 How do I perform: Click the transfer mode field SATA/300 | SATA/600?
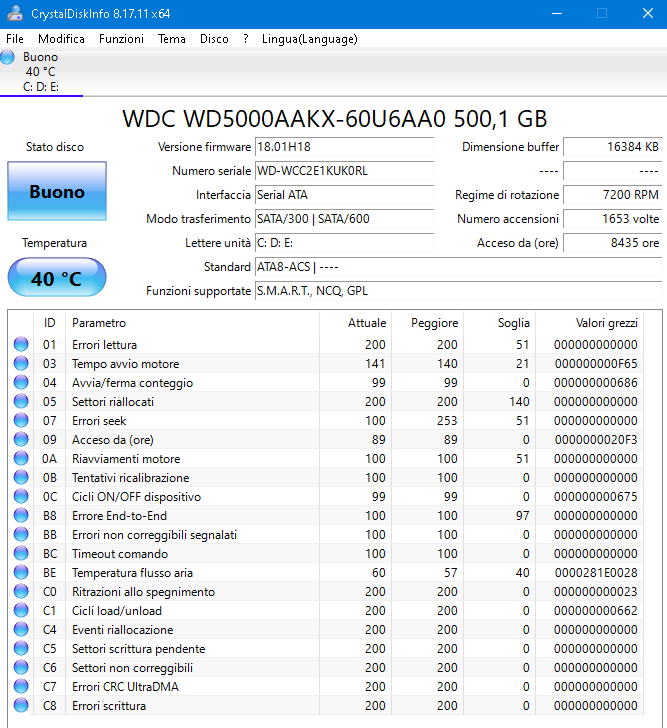point(344,219)
